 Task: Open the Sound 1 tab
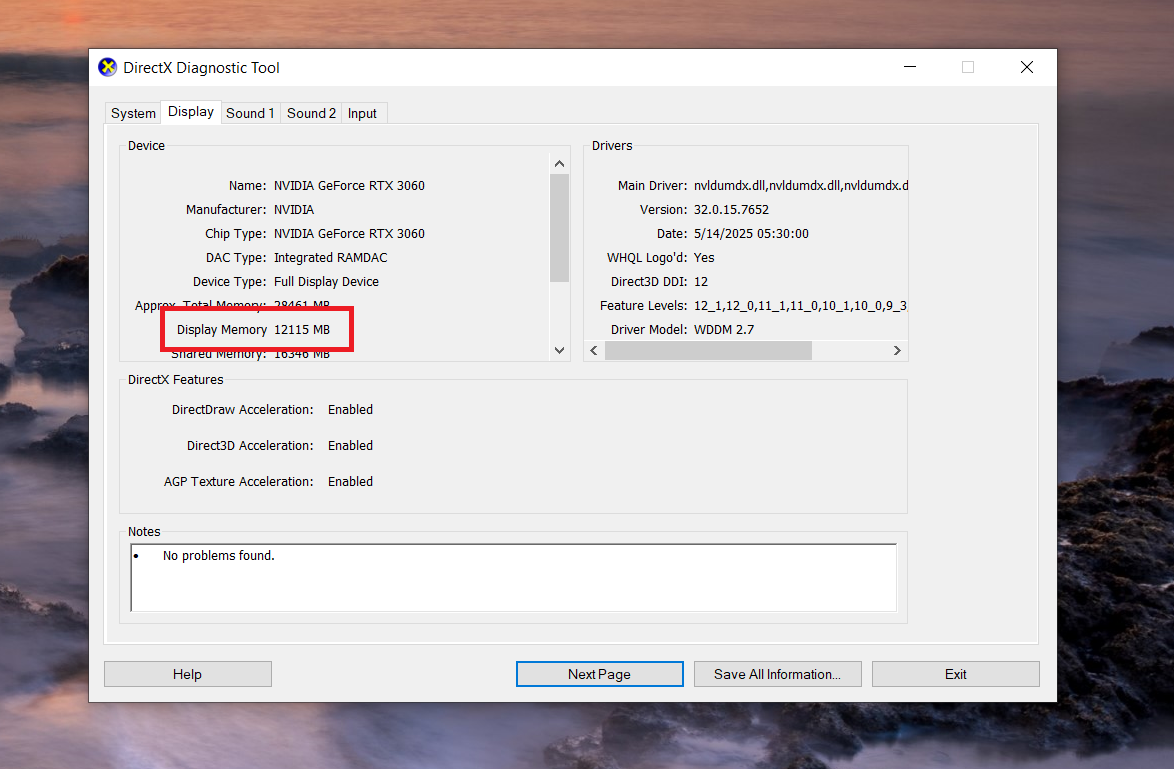click(250, 113)
